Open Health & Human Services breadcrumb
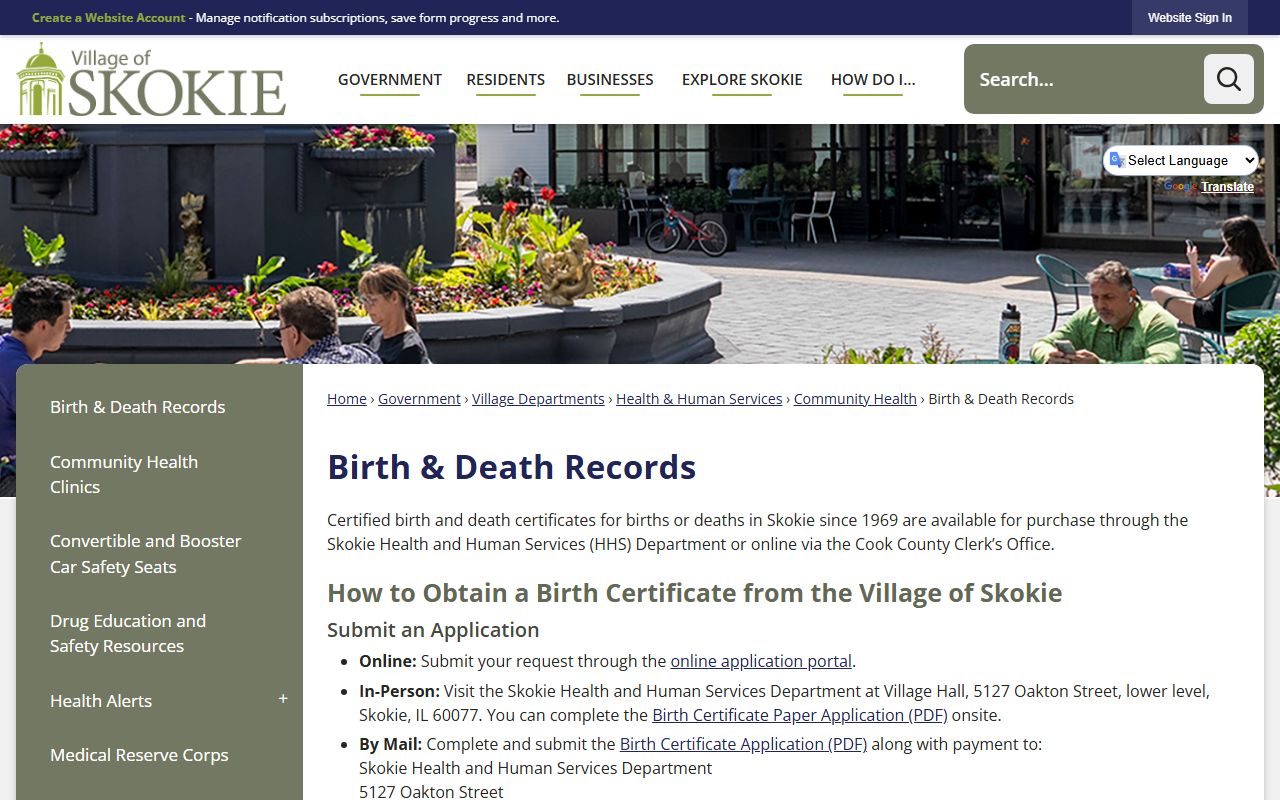 coord(699,399)
